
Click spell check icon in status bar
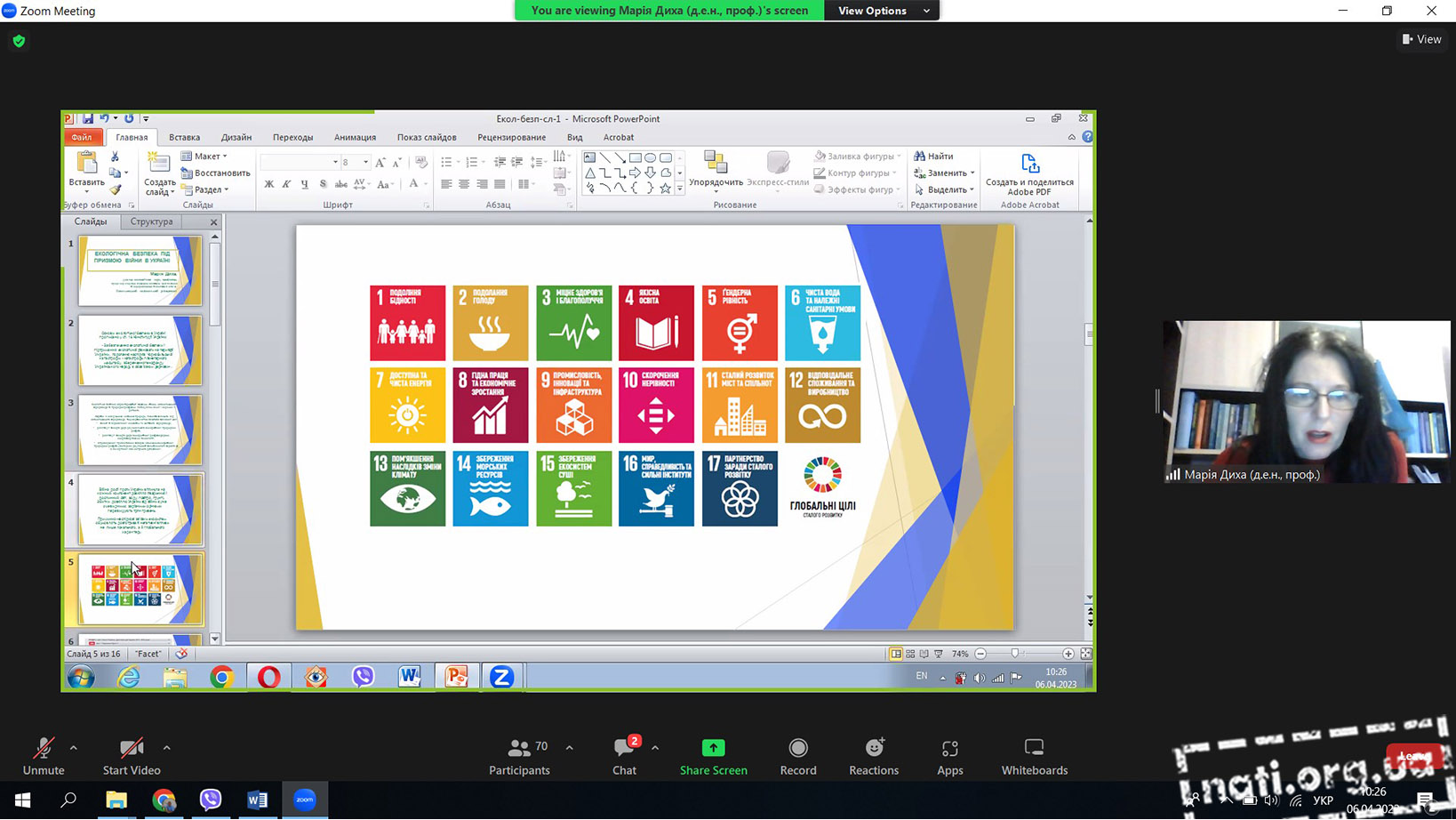click(x=181, y=654)
